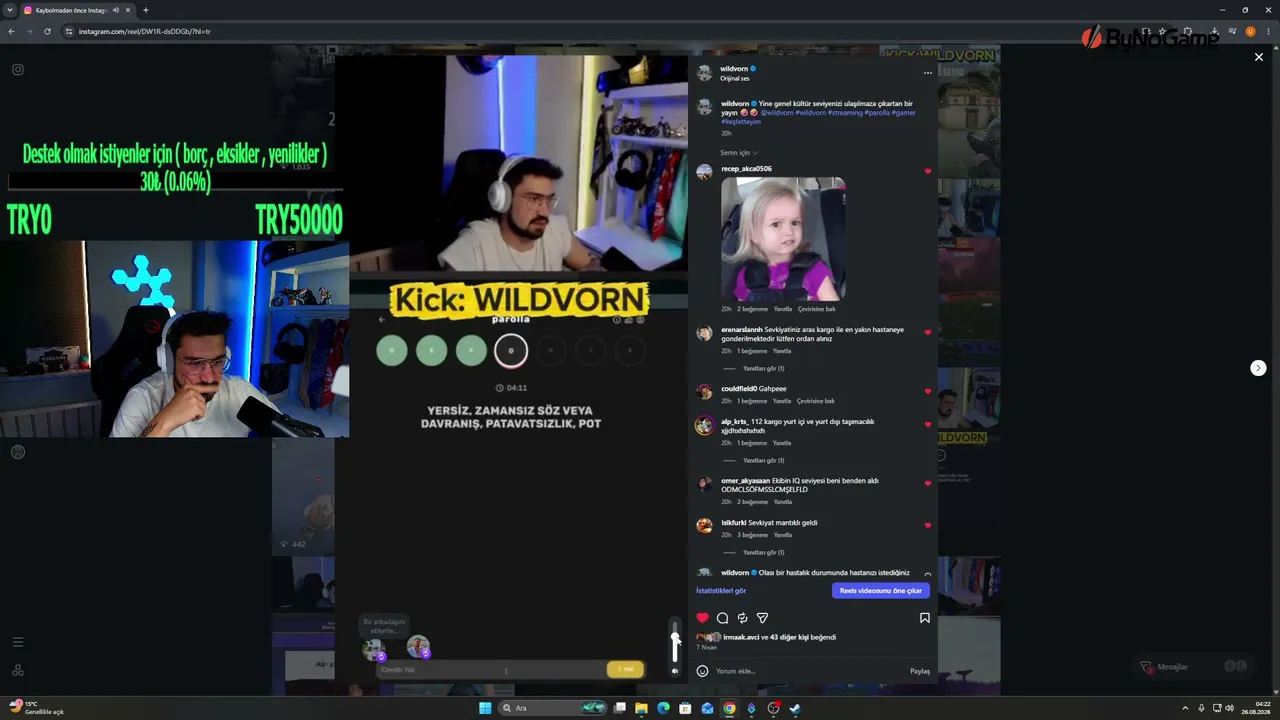The image size is (1280, 720).
Task: Mute the reel video with the speaker icon
Action: 675,671
